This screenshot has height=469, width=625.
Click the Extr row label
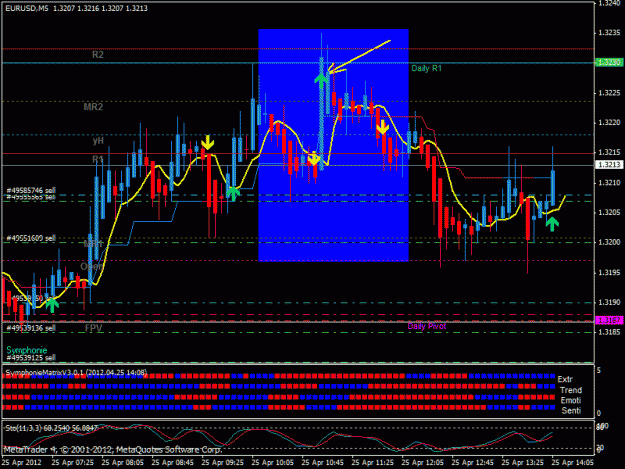click(x=565, y=379)
